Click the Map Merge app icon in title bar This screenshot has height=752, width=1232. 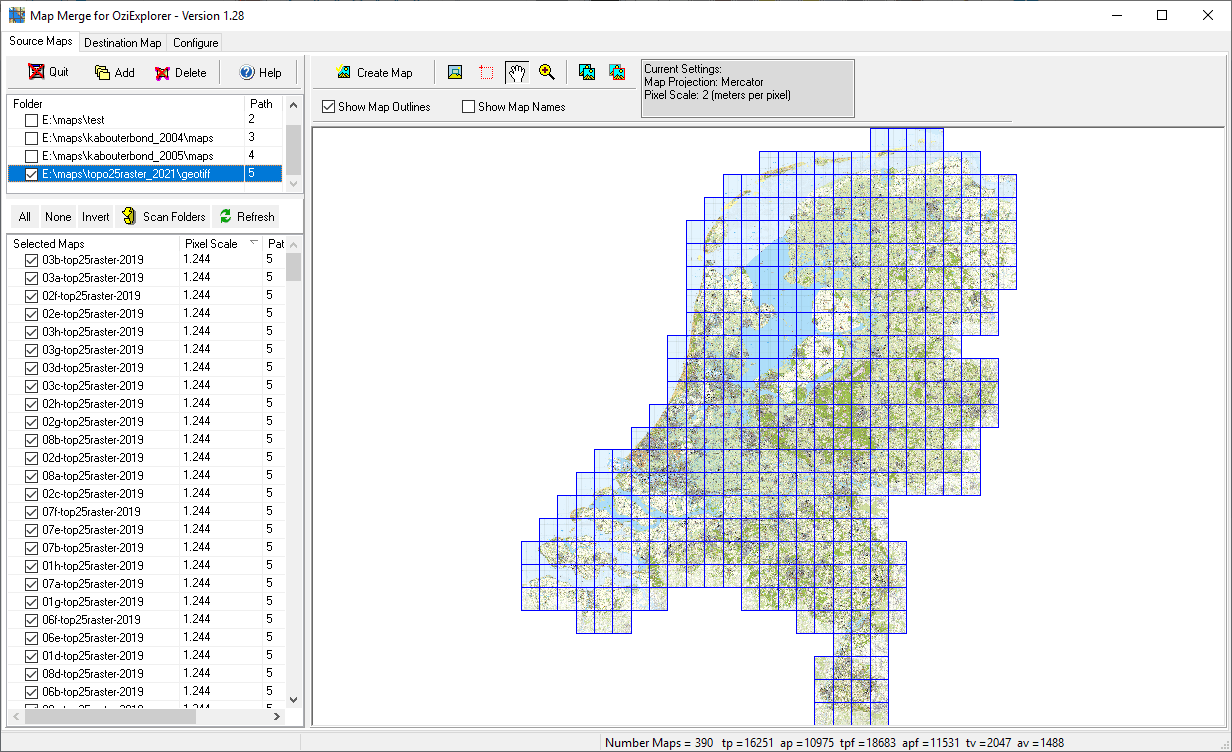tap(16, 16)
